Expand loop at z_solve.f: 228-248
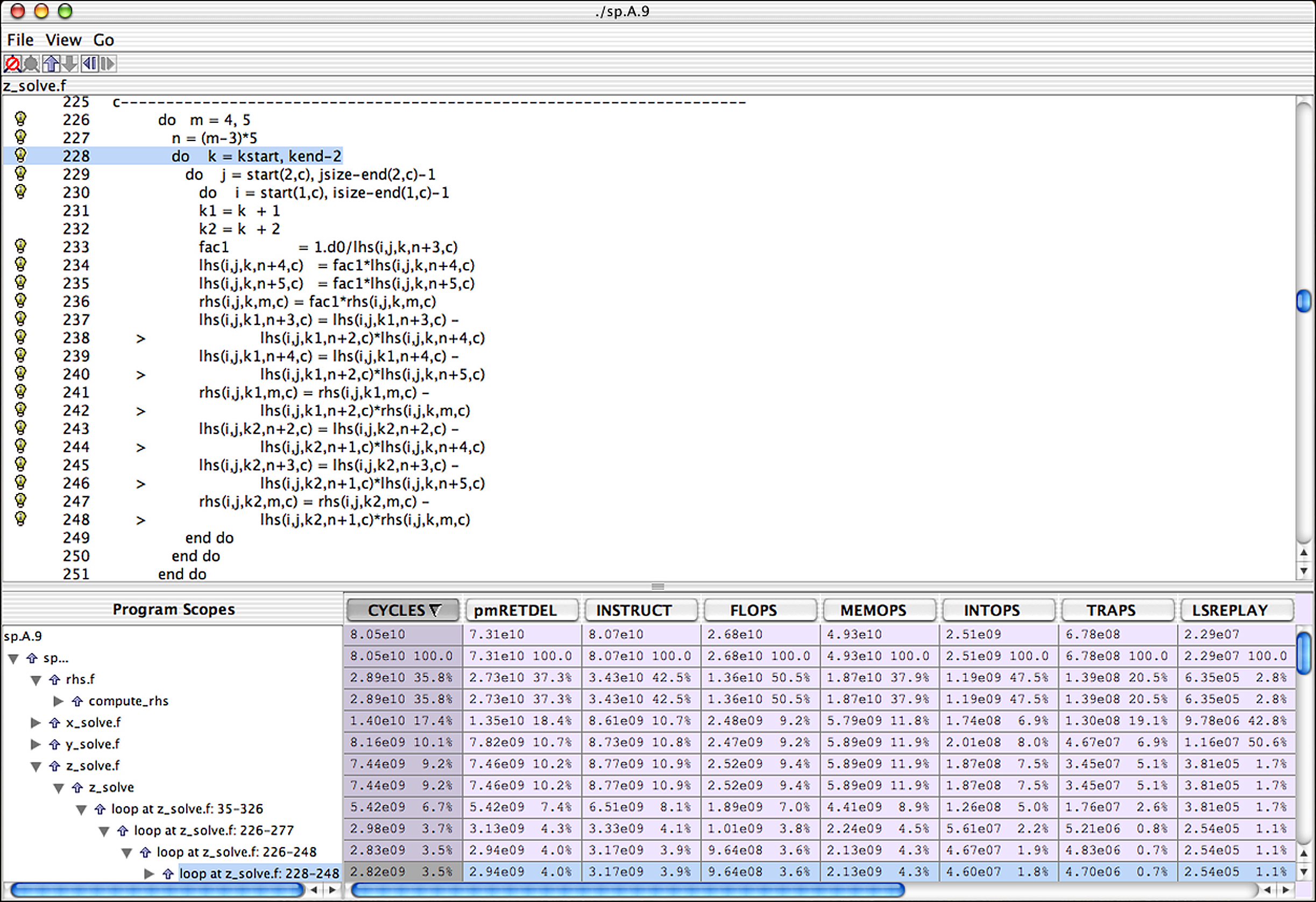 [x=149, y=873]
